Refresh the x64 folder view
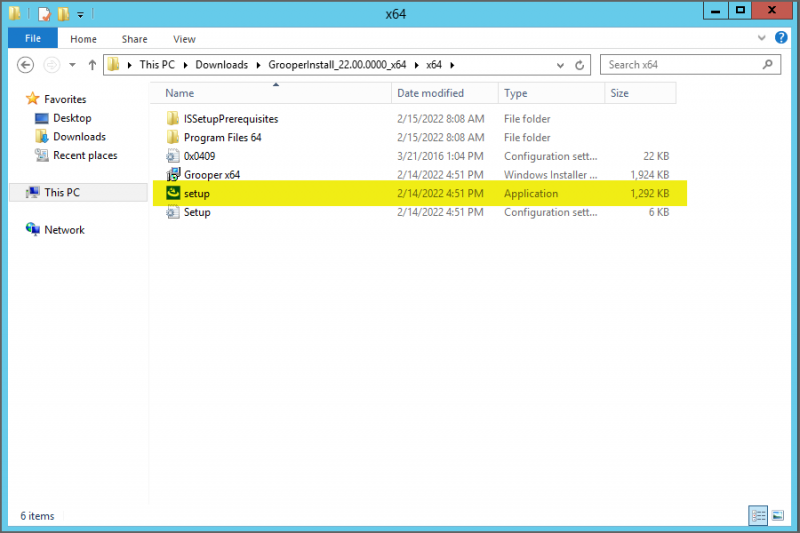This screenshot has height=533, width=800. [x=579, y=65]
